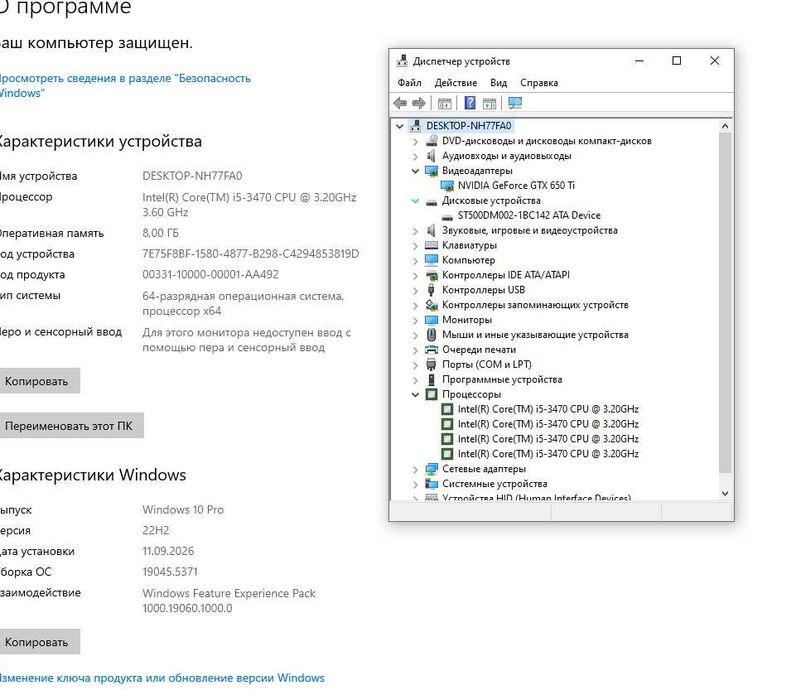This screenshot has height=700, width=791.
Task: Collapse the Процессоры category
Action: click(415, 394)
